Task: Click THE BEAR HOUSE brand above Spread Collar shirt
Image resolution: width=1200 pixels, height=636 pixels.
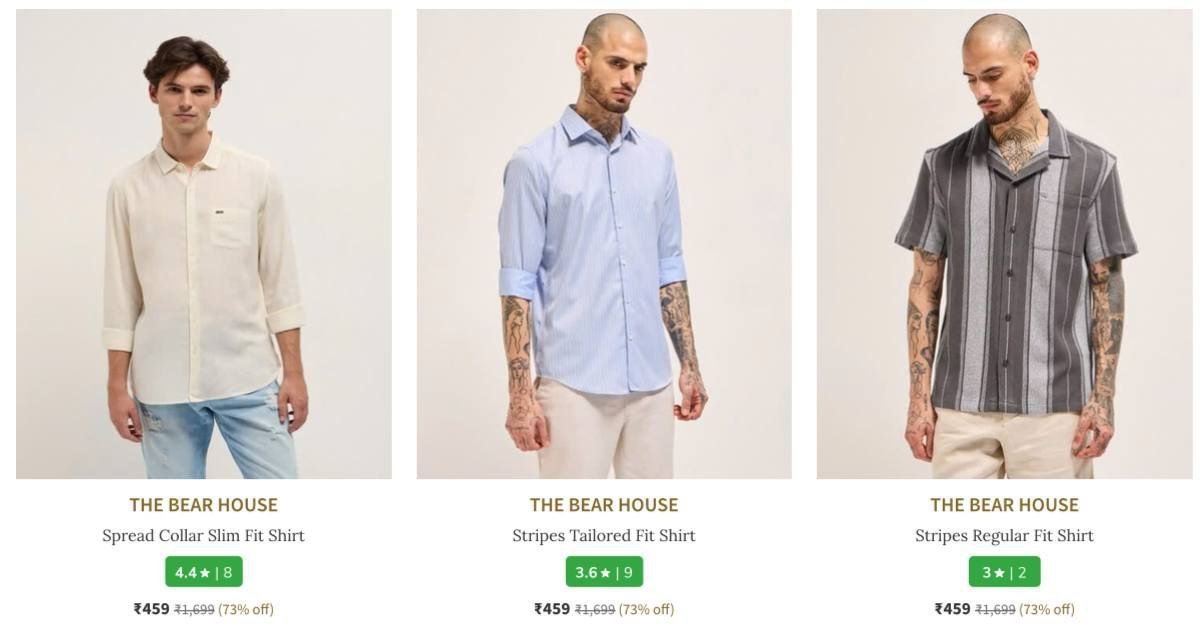Action: pos(204,505)
